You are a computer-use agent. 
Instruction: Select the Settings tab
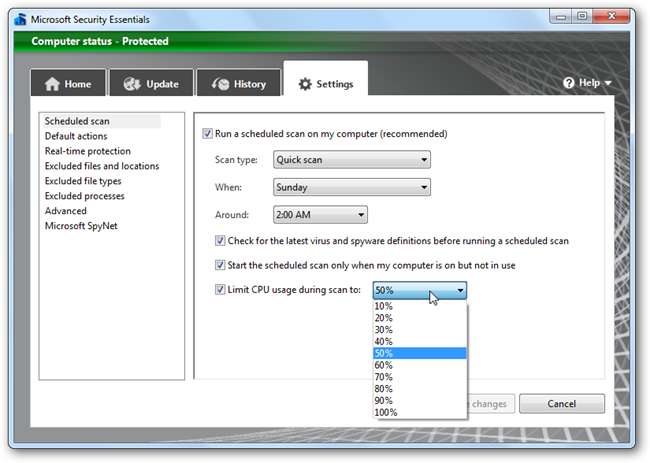325,79
